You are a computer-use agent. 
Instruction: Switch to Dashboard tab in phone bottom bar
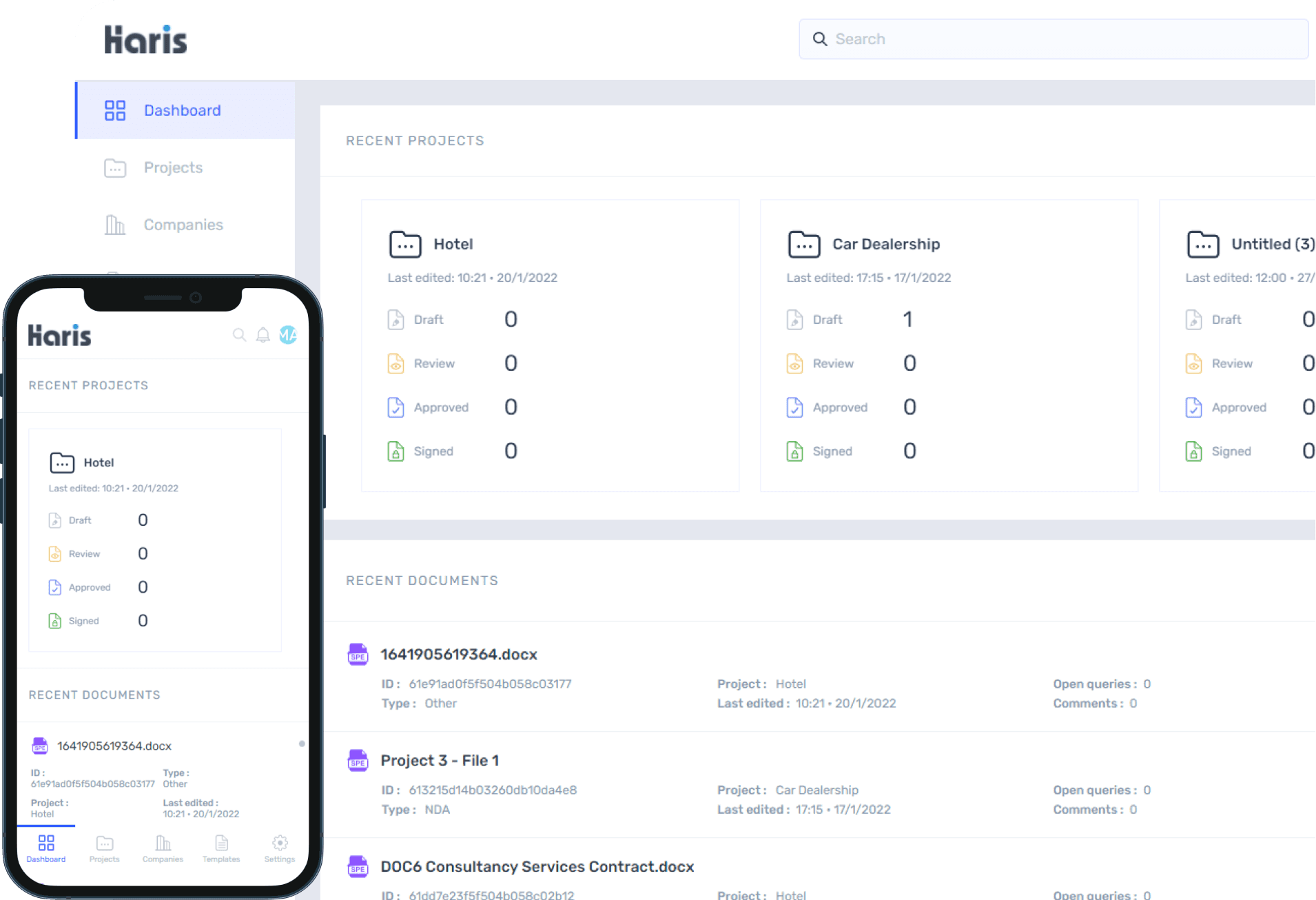46,849
